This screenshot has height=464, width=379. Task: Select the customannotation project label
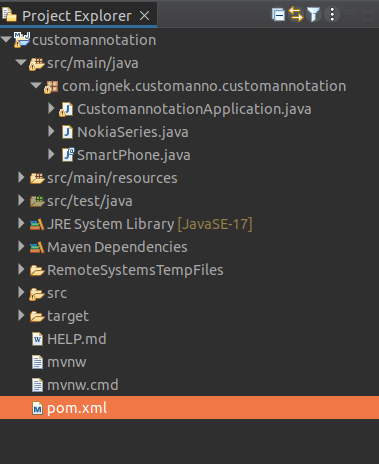[x=94, y=40]
